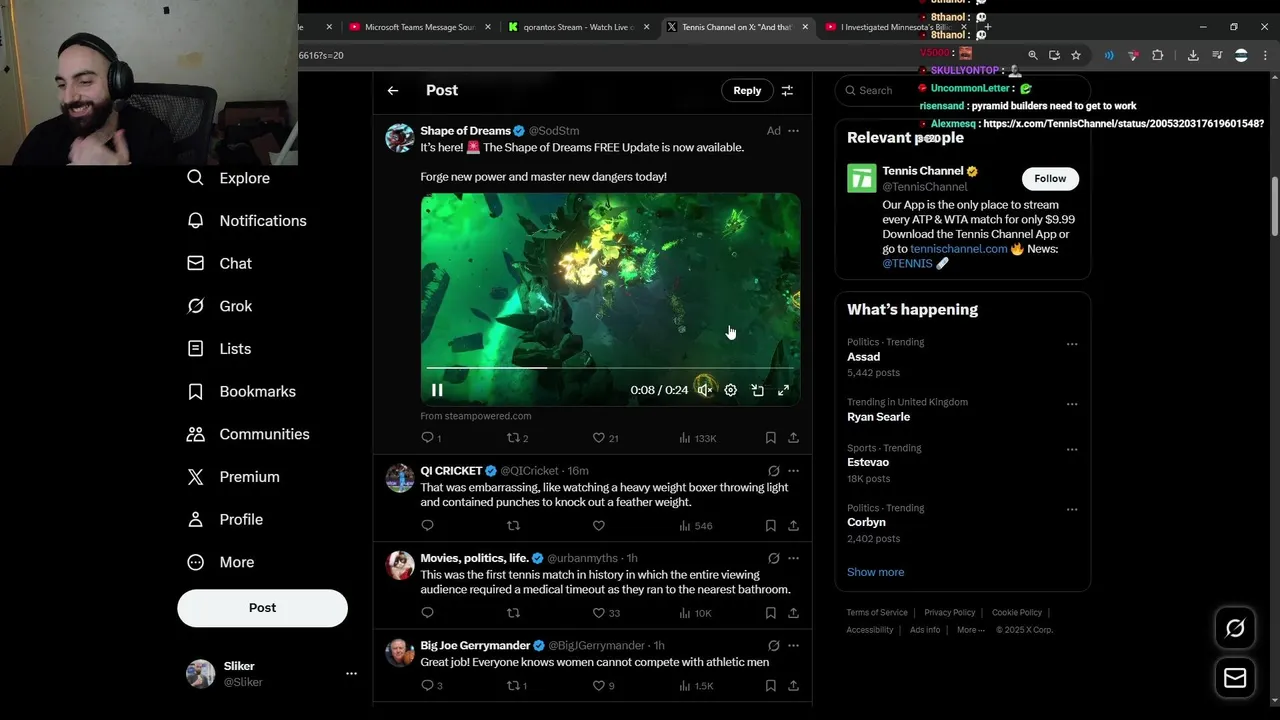The height and width of the screenshot is (720, 1280).
Task: Toggle picture-in-picture on the video
Action: (757, 390)
